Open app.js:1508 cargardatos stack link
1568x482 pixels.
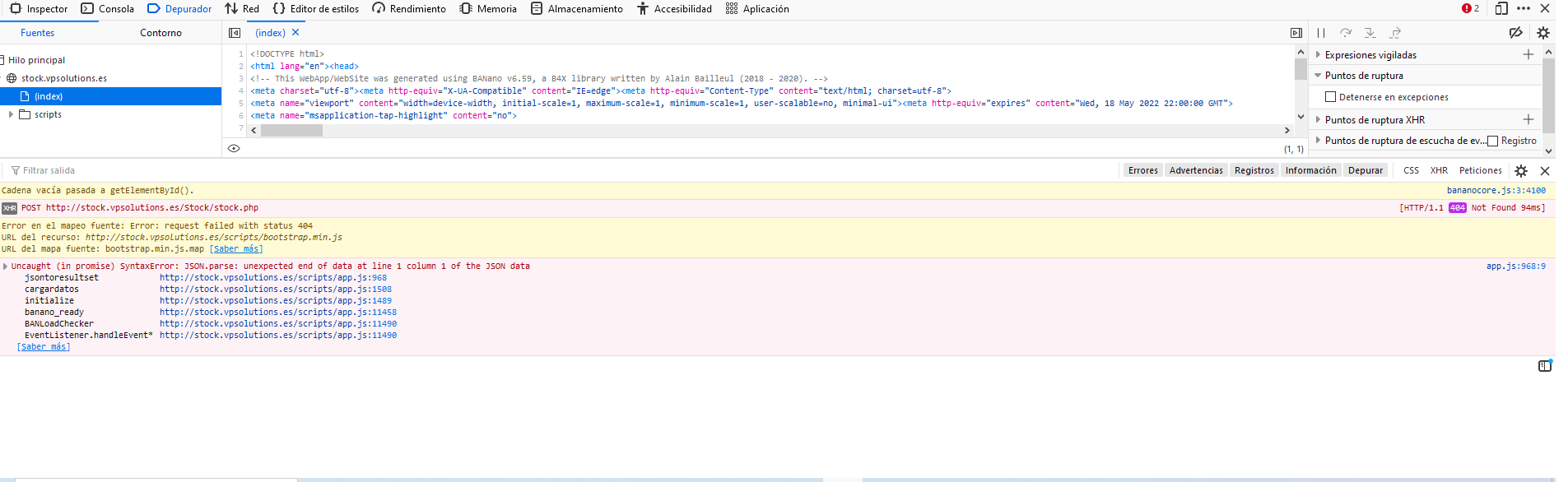click(276, 290)
